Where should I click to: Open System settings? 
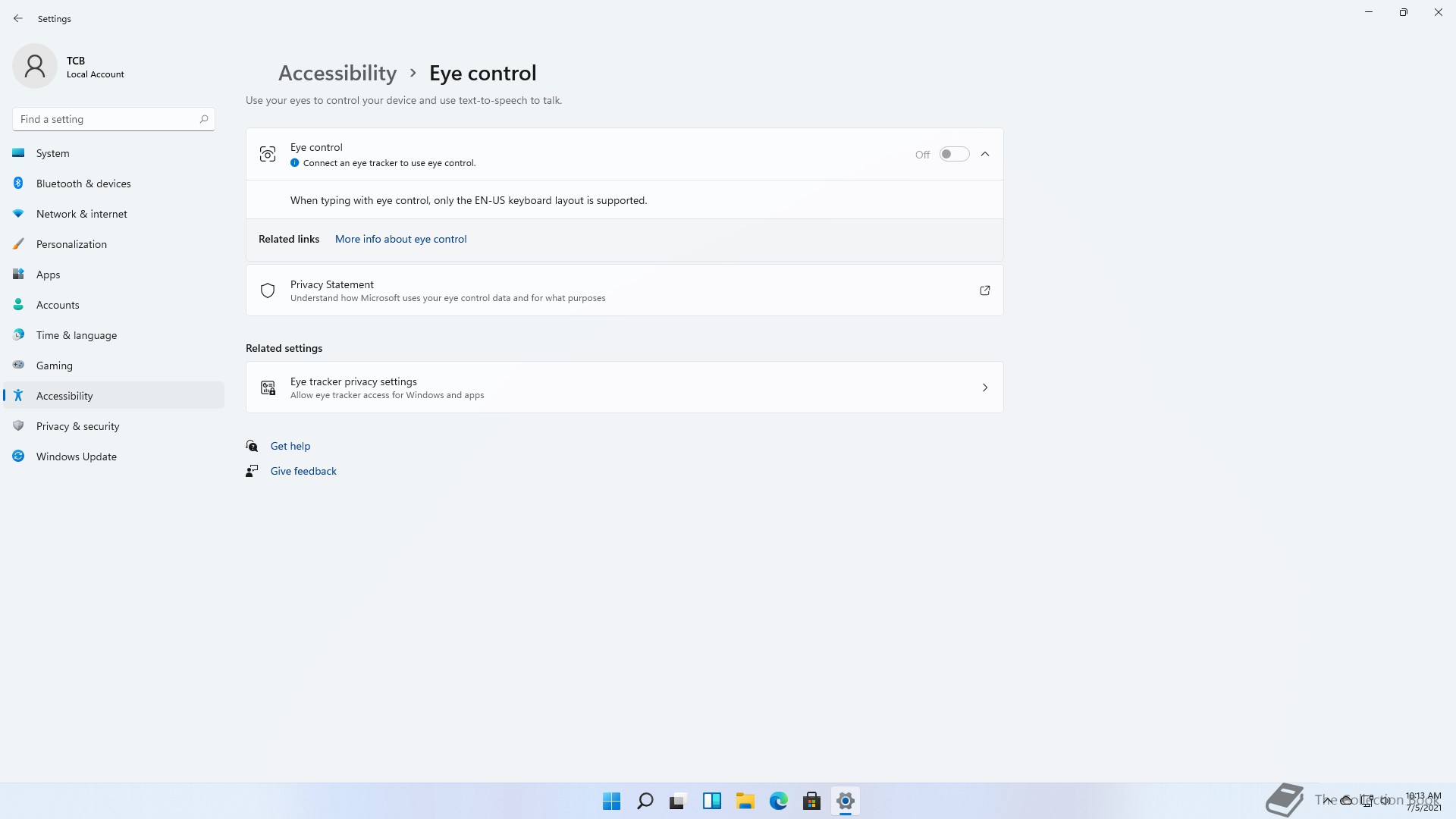pyautogui.click(x=114, y=153)
